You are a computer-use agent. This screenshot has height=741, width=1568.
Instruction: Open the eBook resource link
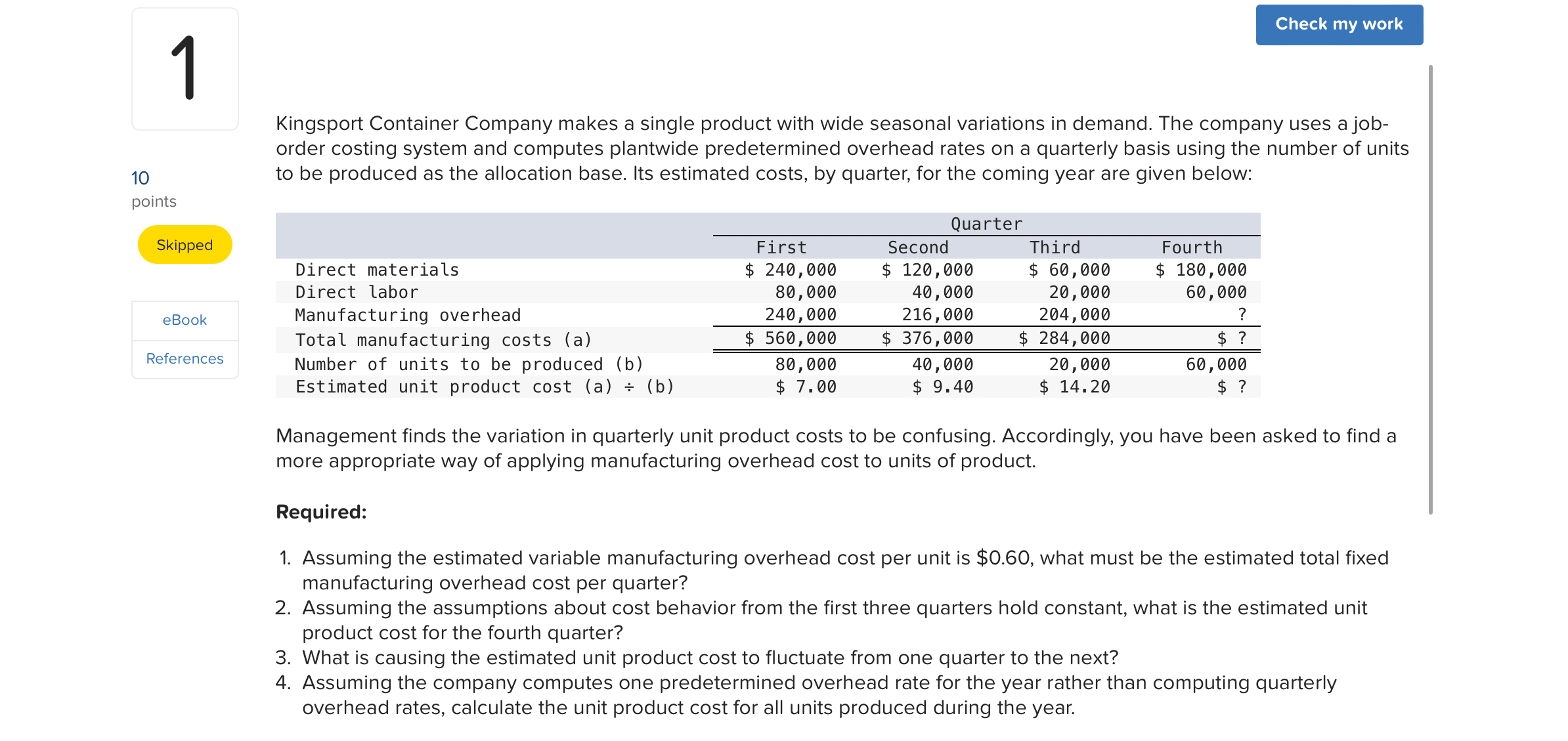pos(184,320)
